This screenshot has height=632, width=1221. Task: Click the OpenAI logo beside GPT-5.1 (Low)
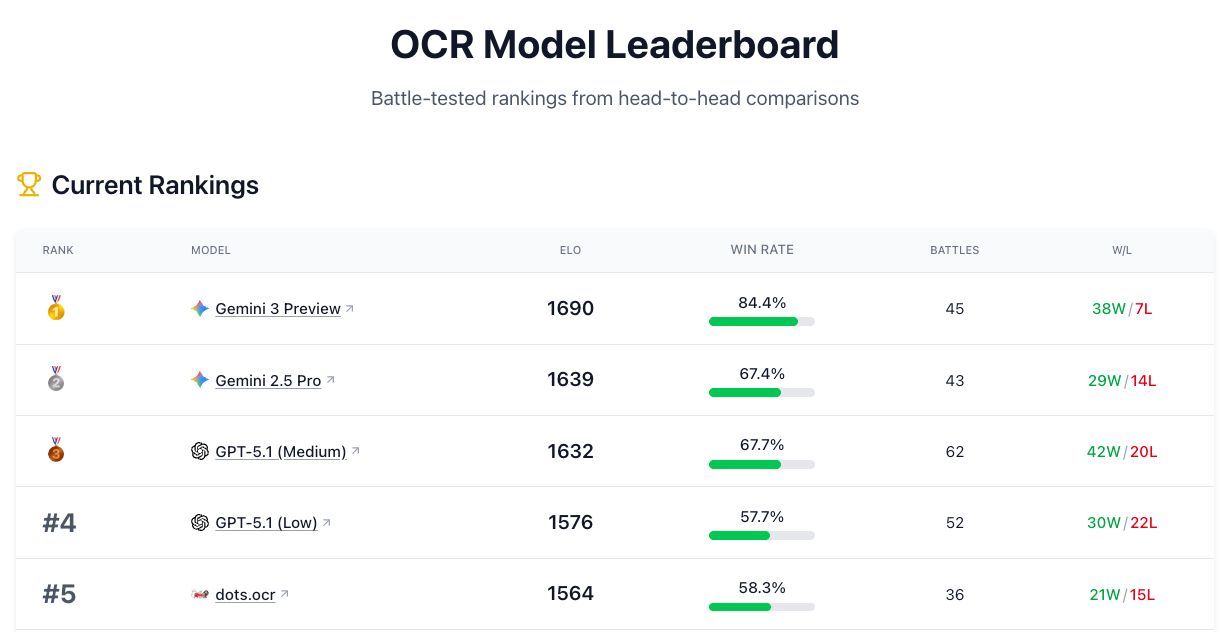tap(200, 522)
